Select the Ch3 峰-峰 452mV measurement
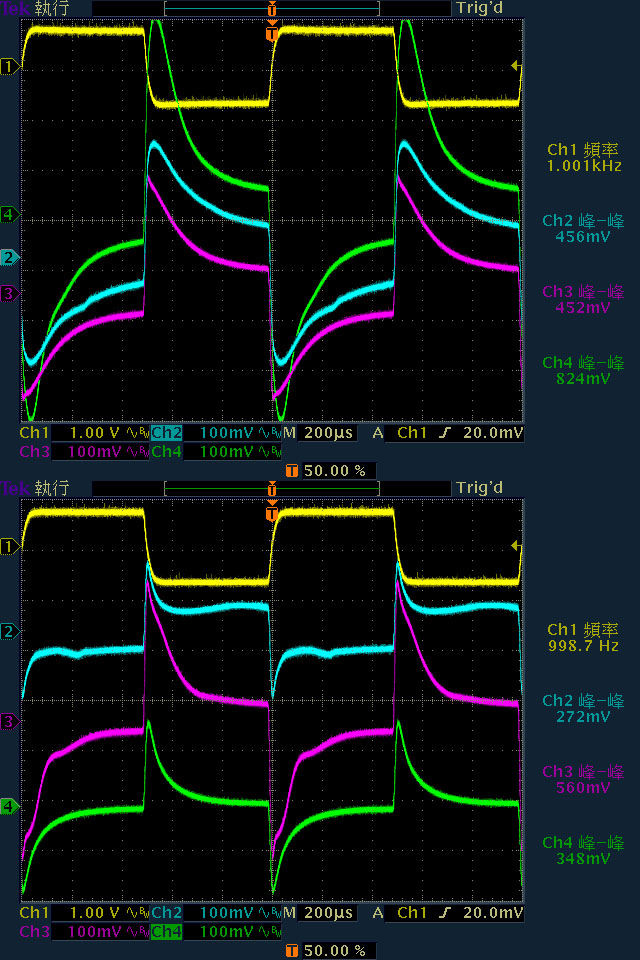The height and width of the screenshot is (960, 640). click(x=584, y=299)
